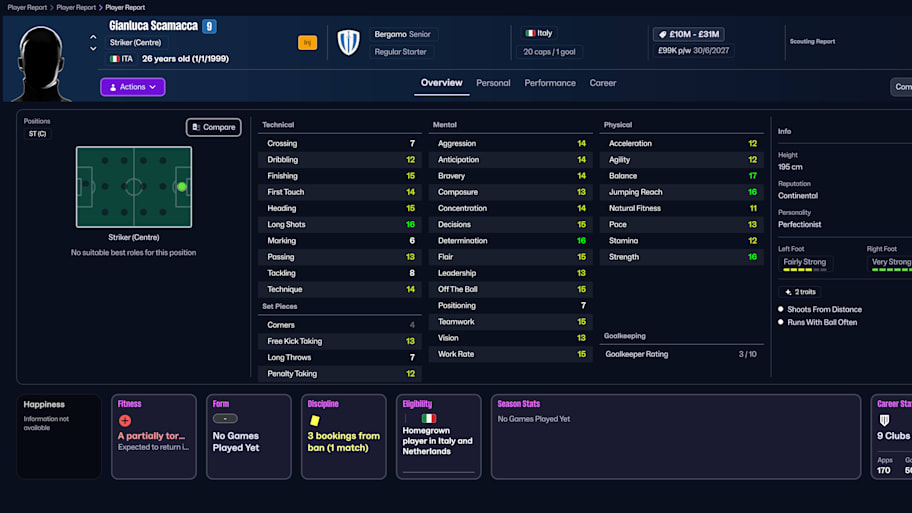
Task: Click the Italian flag in Eligibility card
Action: coord(429,418)
